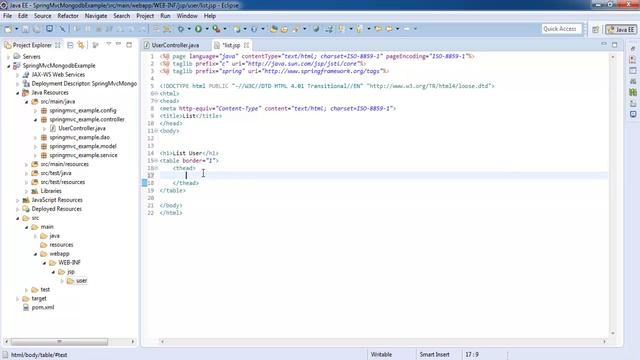
Task: Click the editor vertical scrollbar down arrow
Action: point(613,333)
